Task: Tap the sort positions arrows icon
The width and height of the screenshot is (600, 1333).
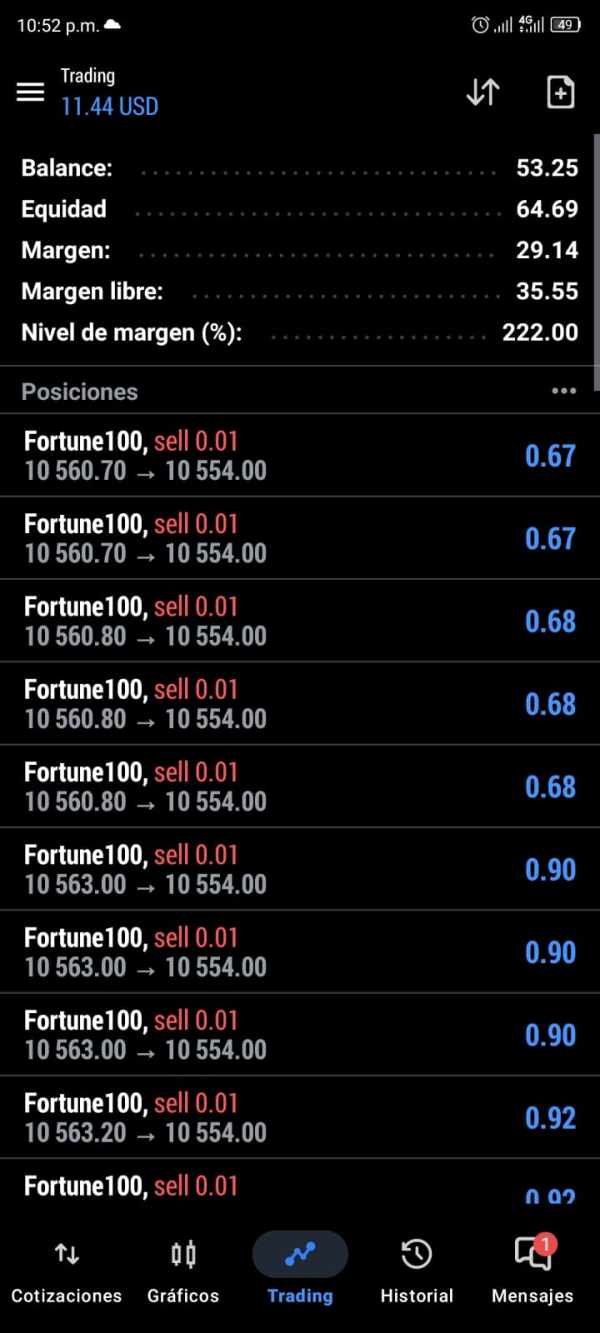Action: (x=482, y=92)
